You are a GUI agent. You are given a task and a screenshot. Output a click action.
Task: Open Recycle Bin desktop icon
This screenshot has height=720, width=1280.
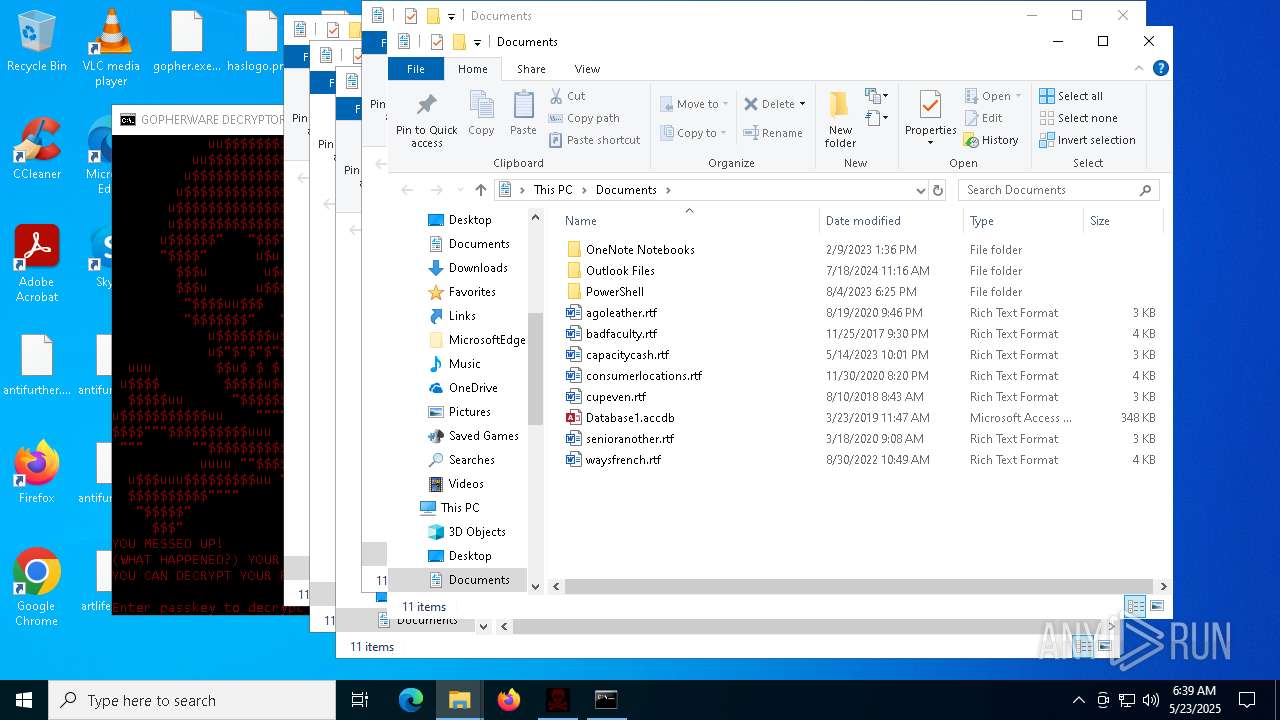click(37, 41)
